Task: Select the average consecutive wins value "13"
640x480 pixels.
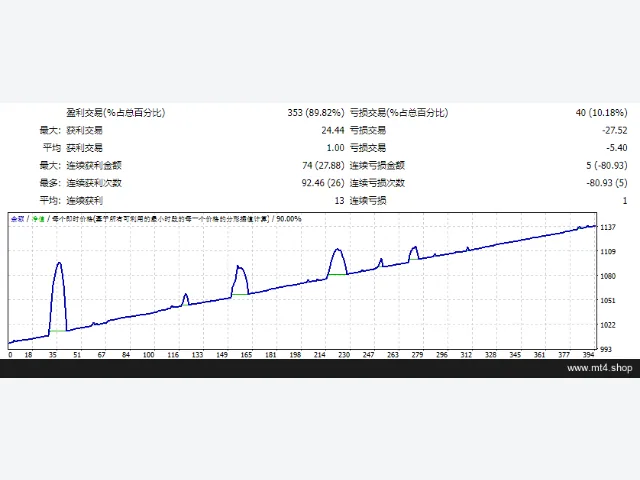Action: tap(340, 200)
